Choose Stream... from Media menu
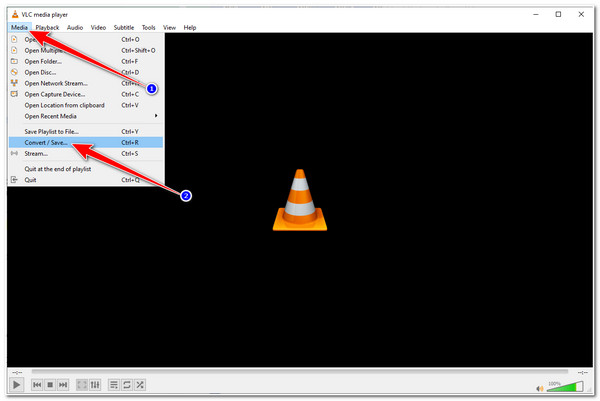This screenshot has height=401, width=600. tap(86, 153)
